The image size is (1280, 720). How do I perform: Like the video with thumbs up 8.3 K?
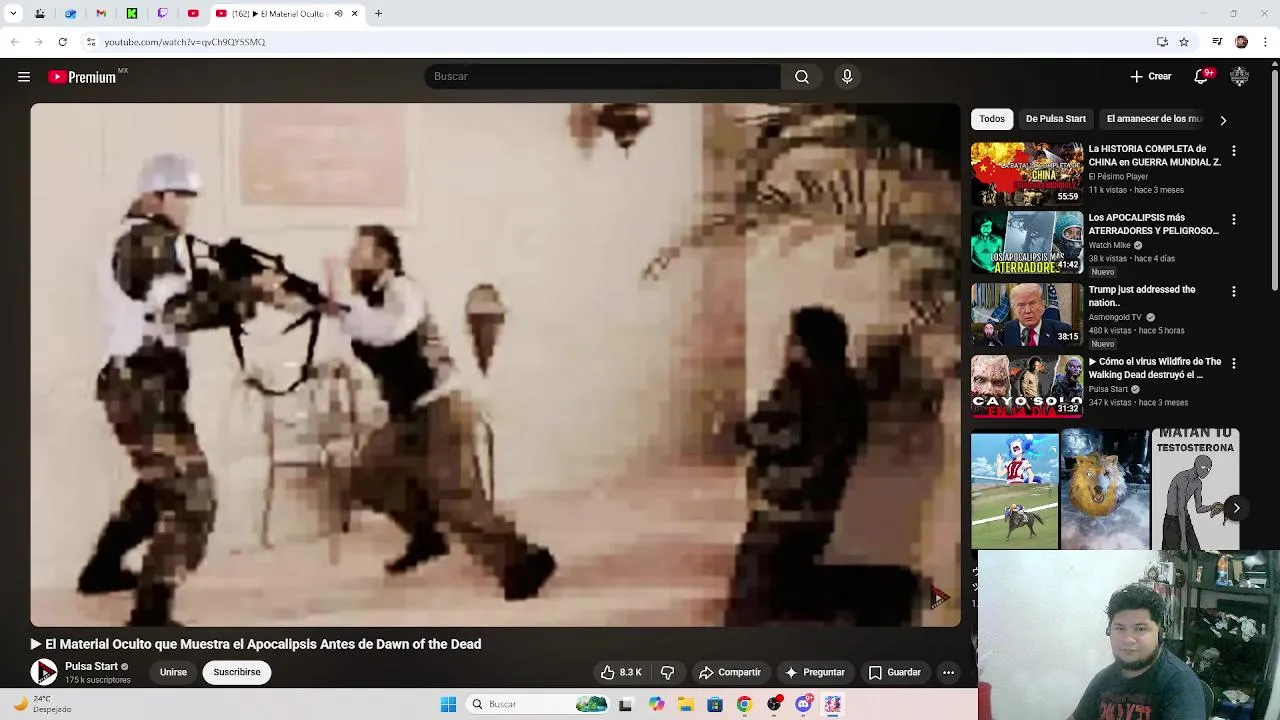click(x=621, y=672)
